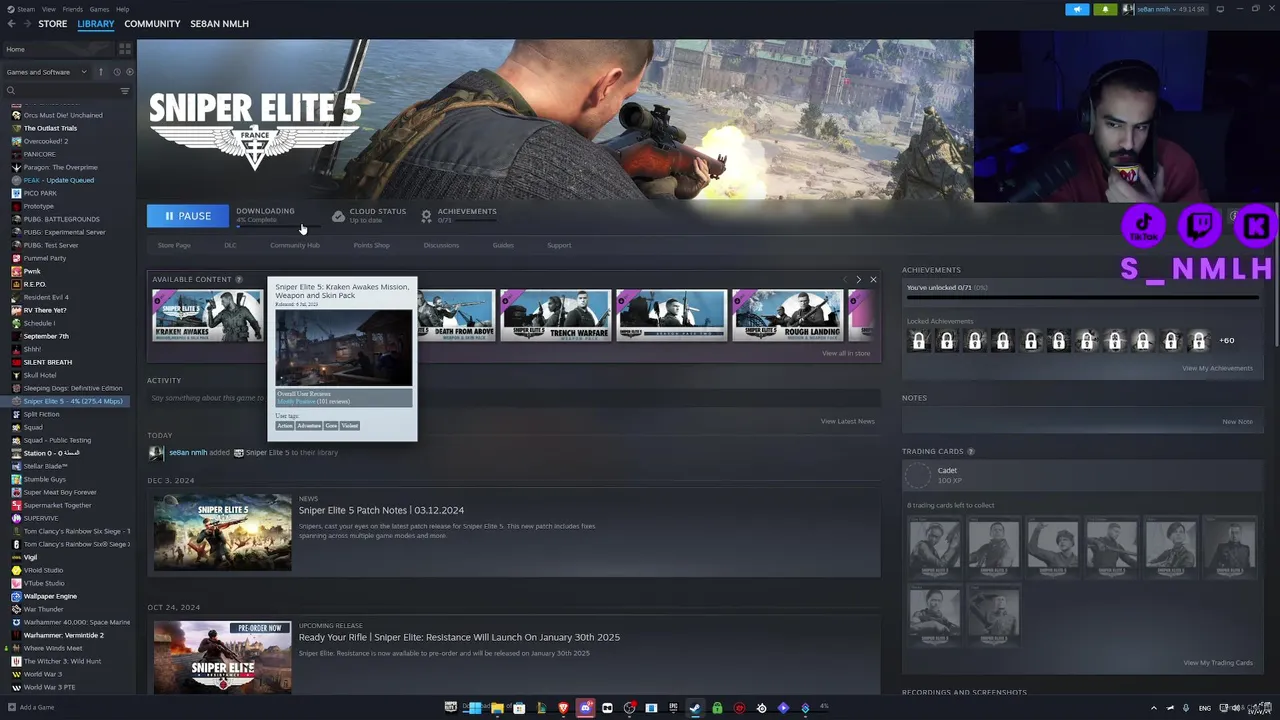Show next DLC items with right arrow
This screenshot has height=720, width=1280.
coord(858,280)
